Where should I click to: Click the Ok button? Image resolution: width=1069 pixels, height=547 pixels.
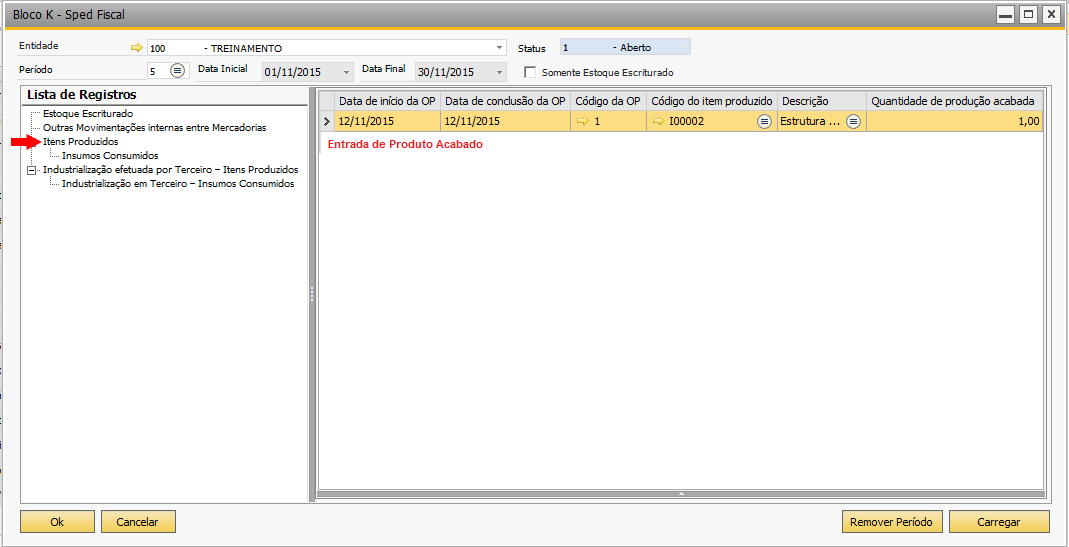[x=57, y=522]
